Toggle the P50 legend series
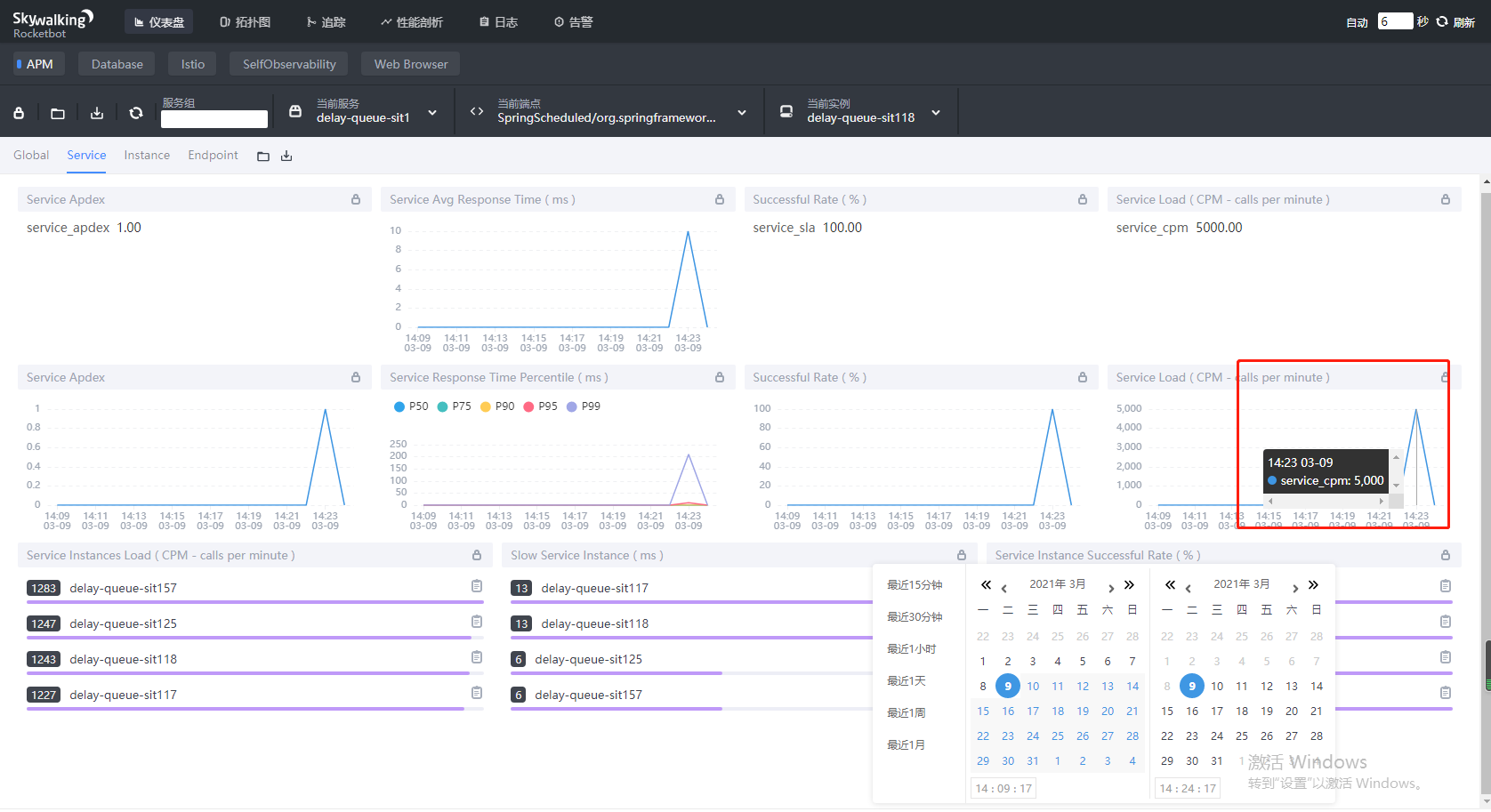1491x812 pixels. tap(411, 406)
